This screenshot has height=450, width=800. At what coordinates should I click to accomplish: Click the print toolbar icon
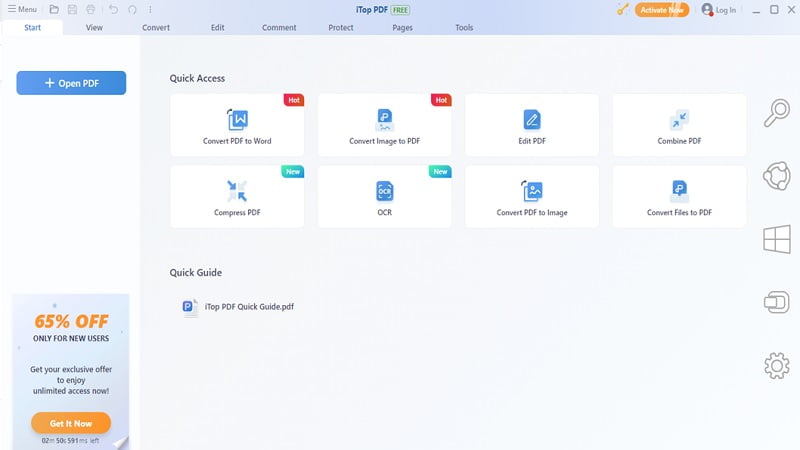click(91, 9)
